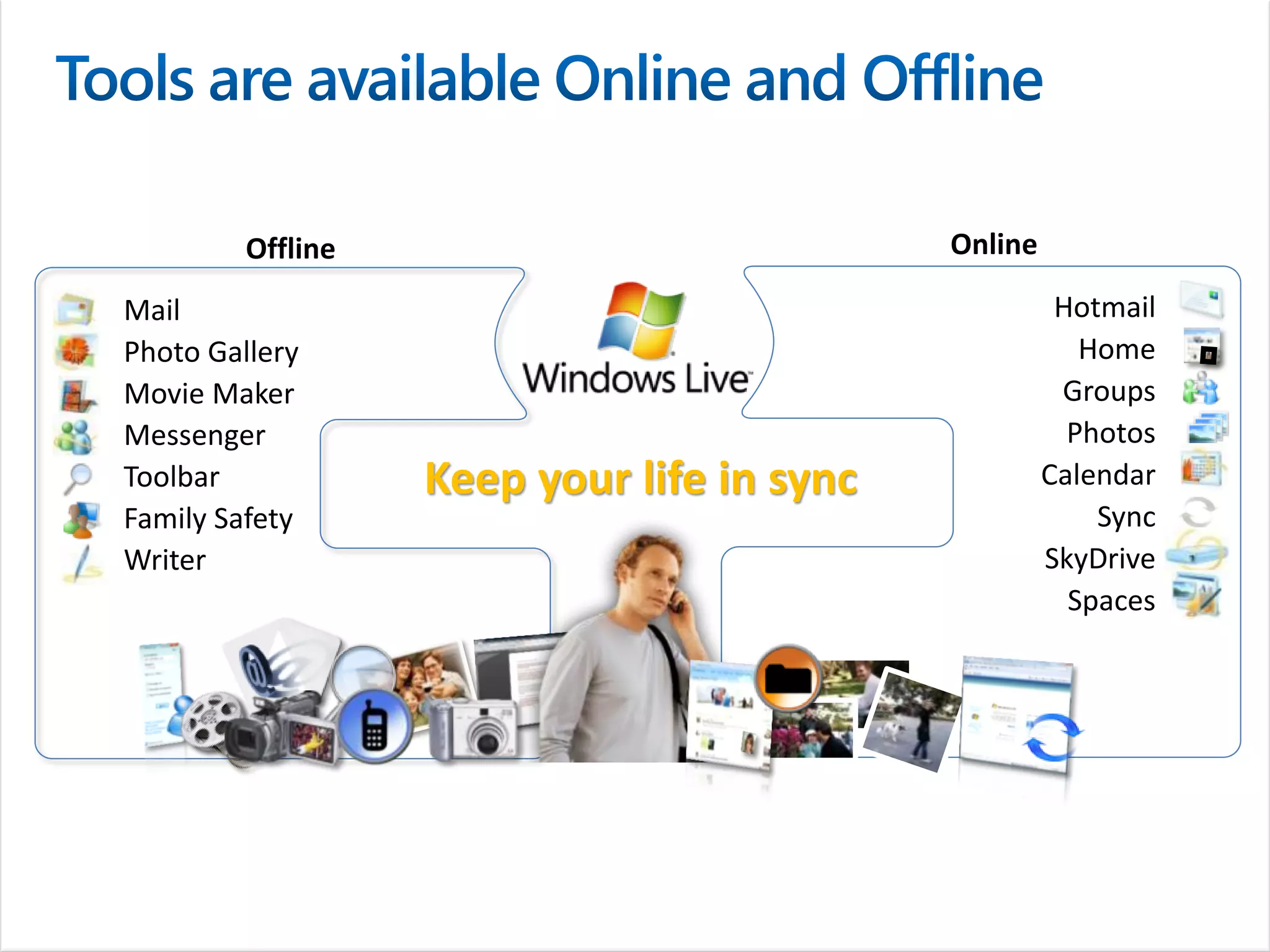
Task: Select the 'Photo Gallery' text label
Action: [x=211, y=352]
